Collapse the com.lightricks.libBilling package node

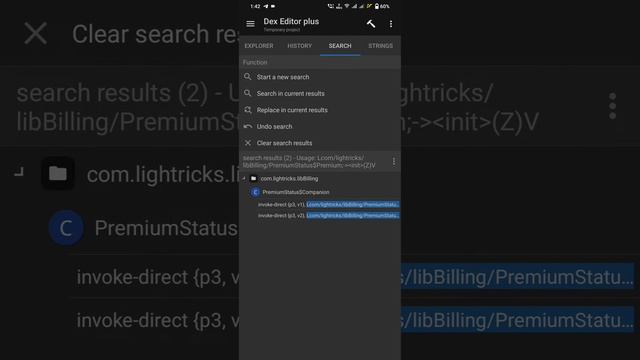tap(244, 178)
